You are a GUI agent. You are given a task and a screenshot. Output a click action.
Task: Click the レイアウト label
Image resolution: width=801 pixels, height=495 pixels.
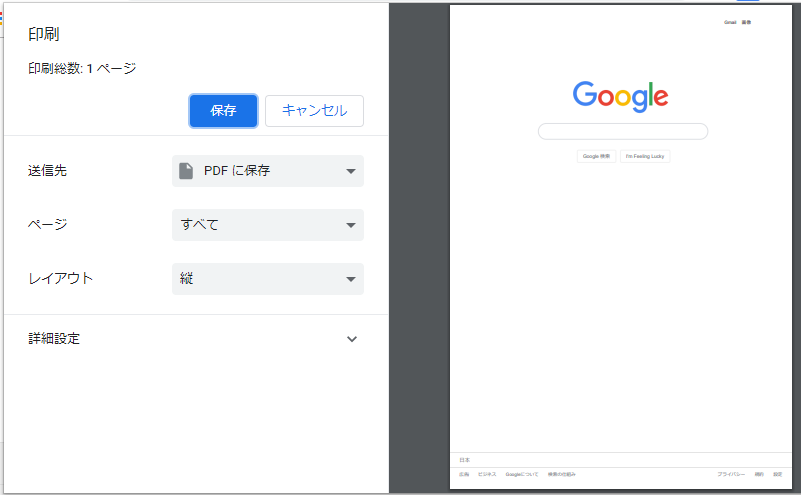pos(60,278)
